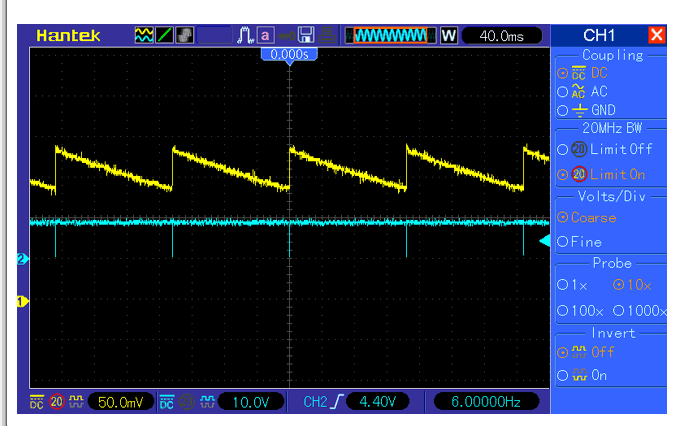This screenshot has height=426, width=700.
Task: Select GND coupling
Action: coord(587,110)
